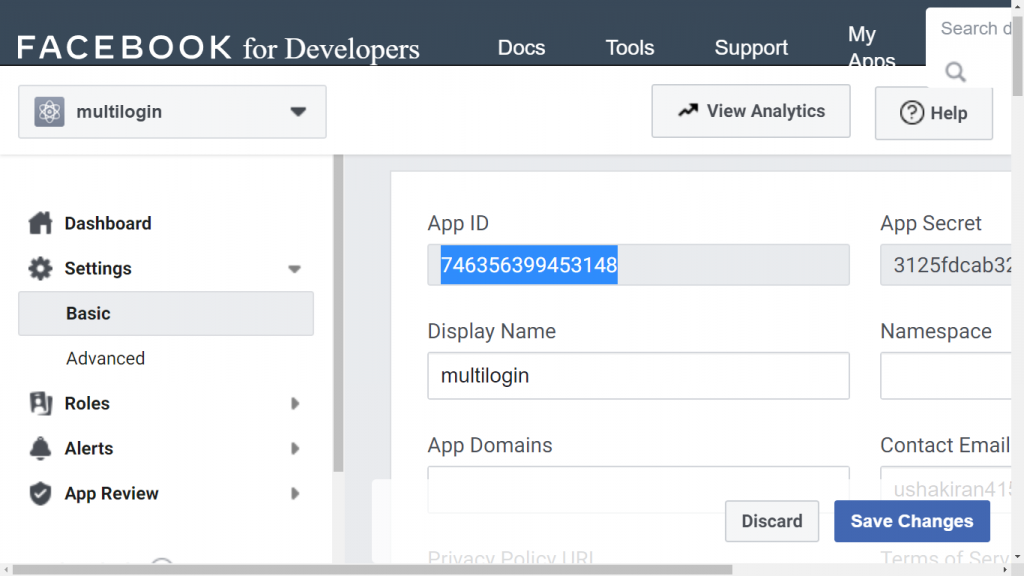1024x576 pixels.
Task: Go to My Apps
Action: (871, 46)
